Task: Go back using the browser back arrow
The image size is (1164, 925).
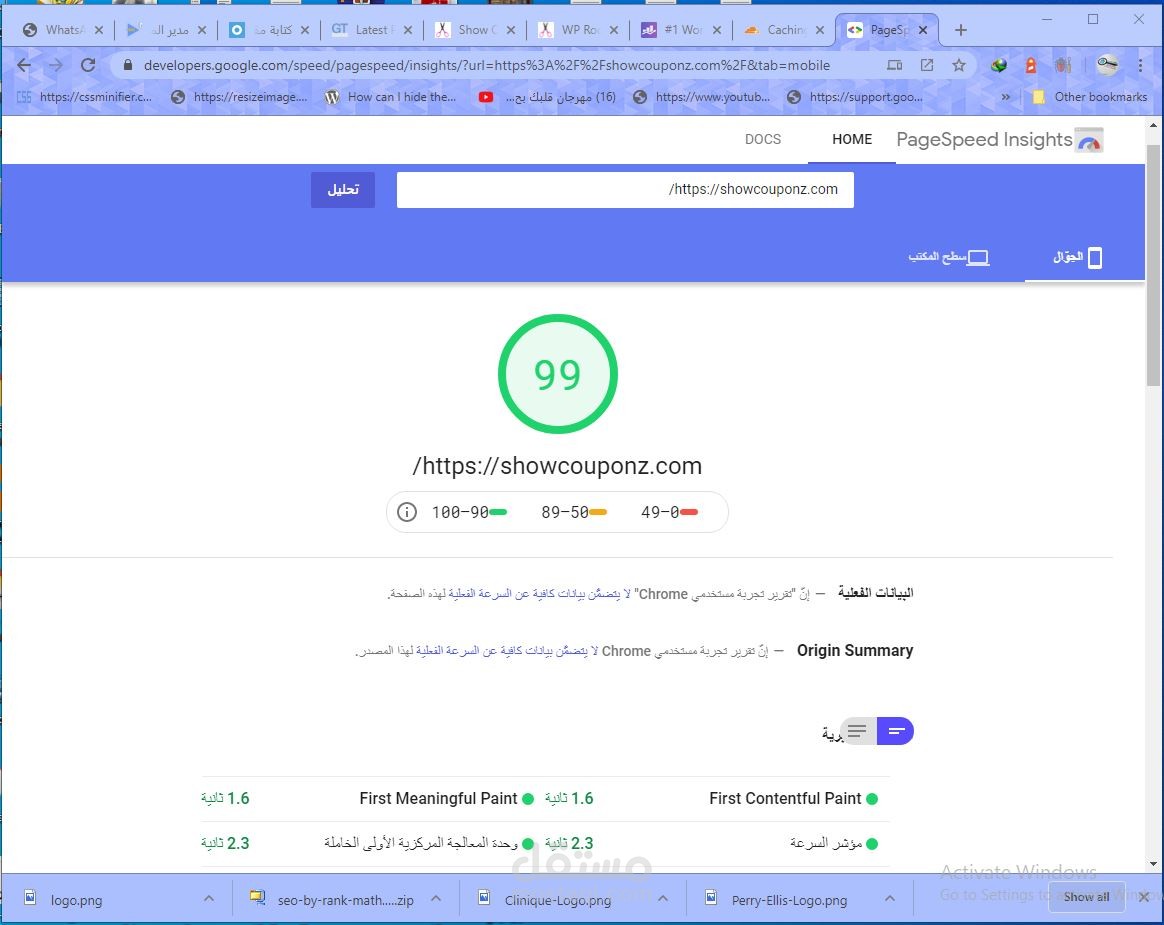Action: (24, 65)
